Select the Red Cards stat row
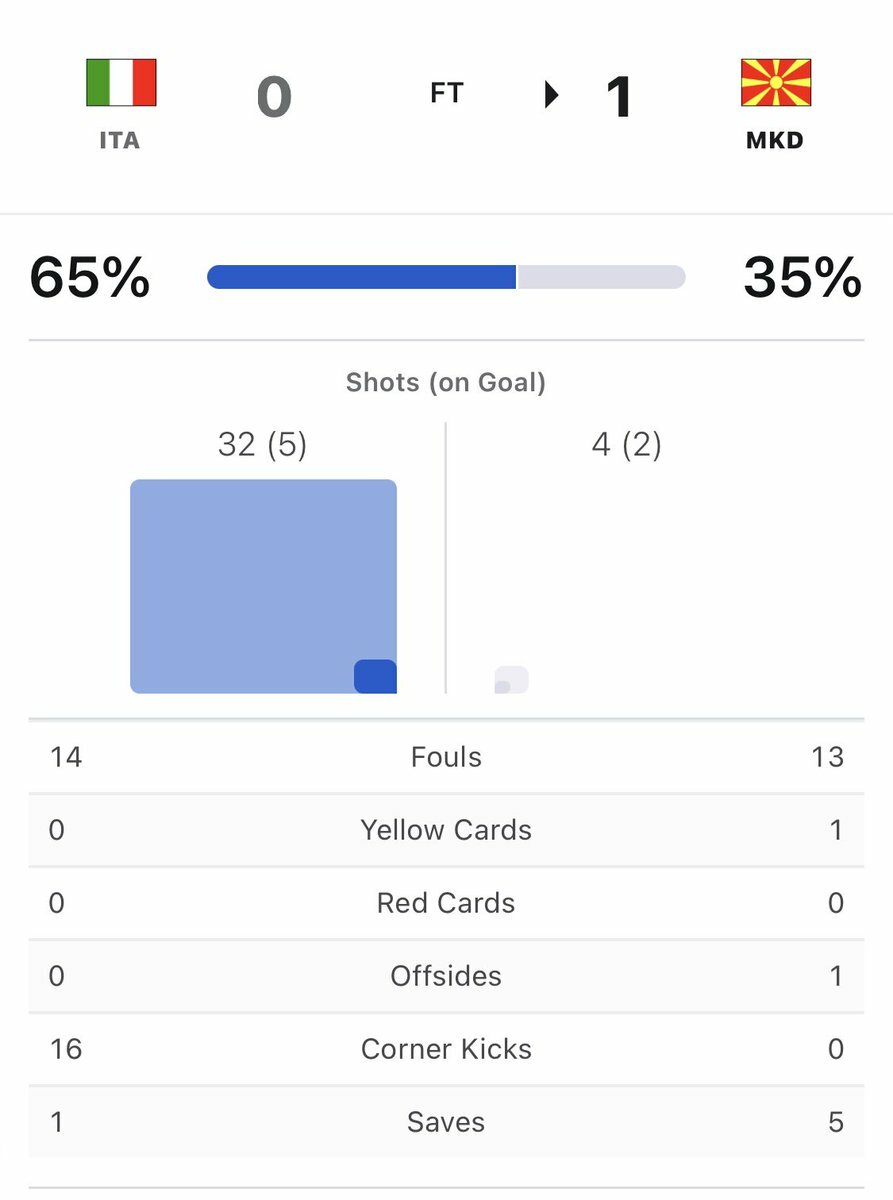Viewport: 893px width, 1200px height. click(446, 903)
